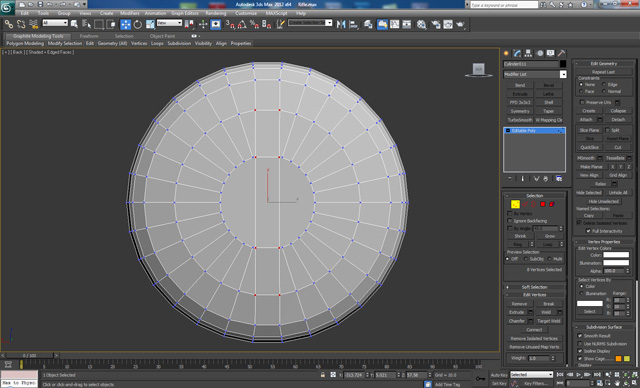This screenshot has height=388, width=640.
Task: Open the selection filter All dropdown
Action: click(55, 23)
